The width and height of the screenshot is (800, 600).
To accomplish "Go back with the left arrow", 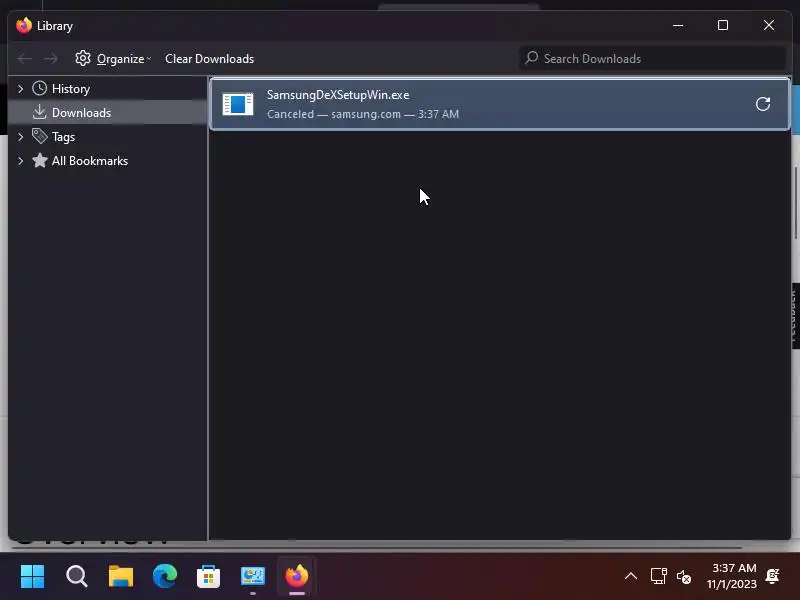I will tap(24, 59).
